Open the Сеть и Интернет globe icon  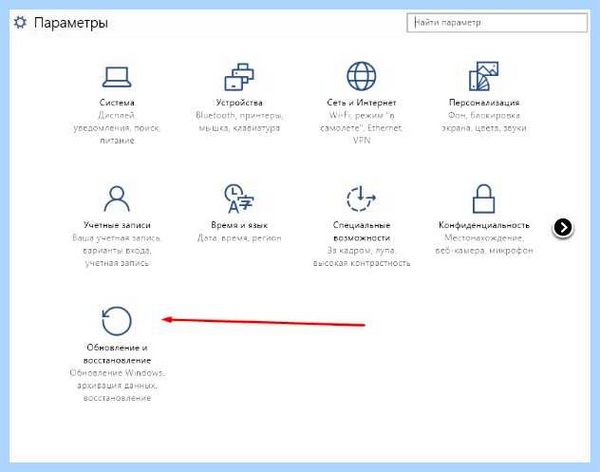click(x=361, y=76)
